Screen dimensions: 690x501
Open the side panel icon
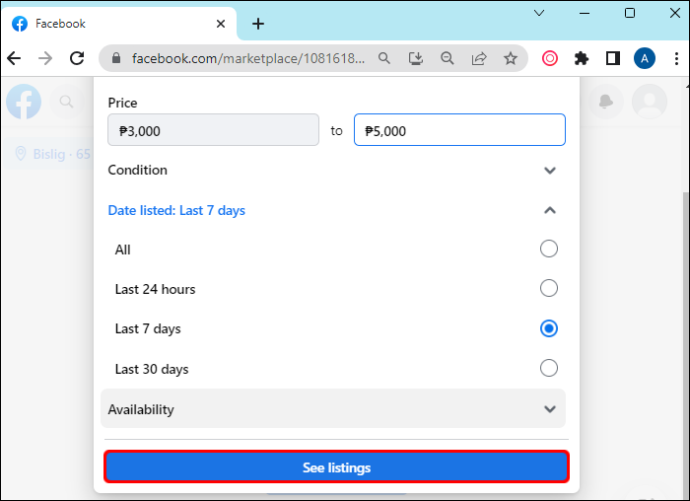(x=613, y=58)
